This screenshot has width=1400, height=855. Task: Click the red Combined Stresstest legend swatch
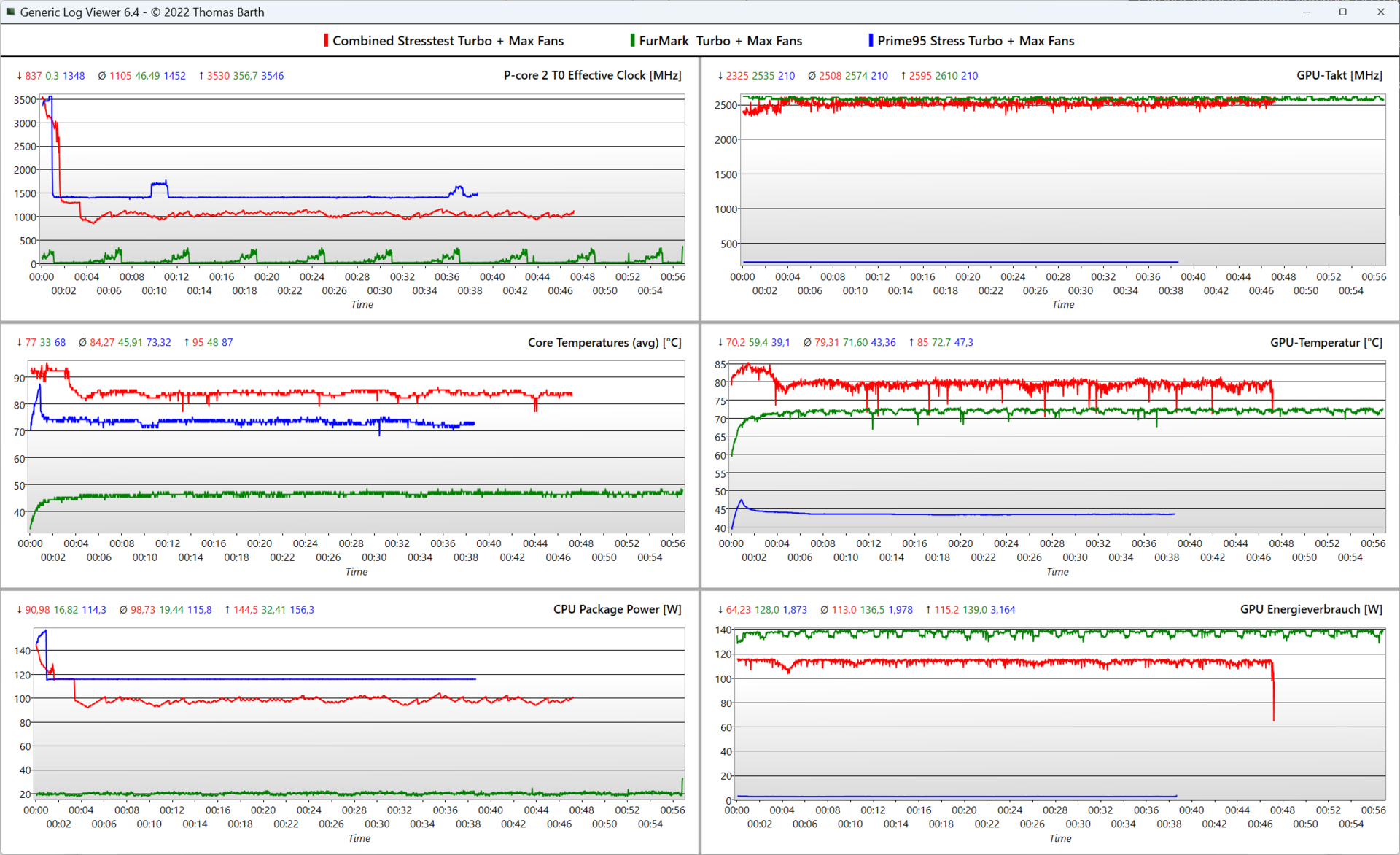[326, 41]
